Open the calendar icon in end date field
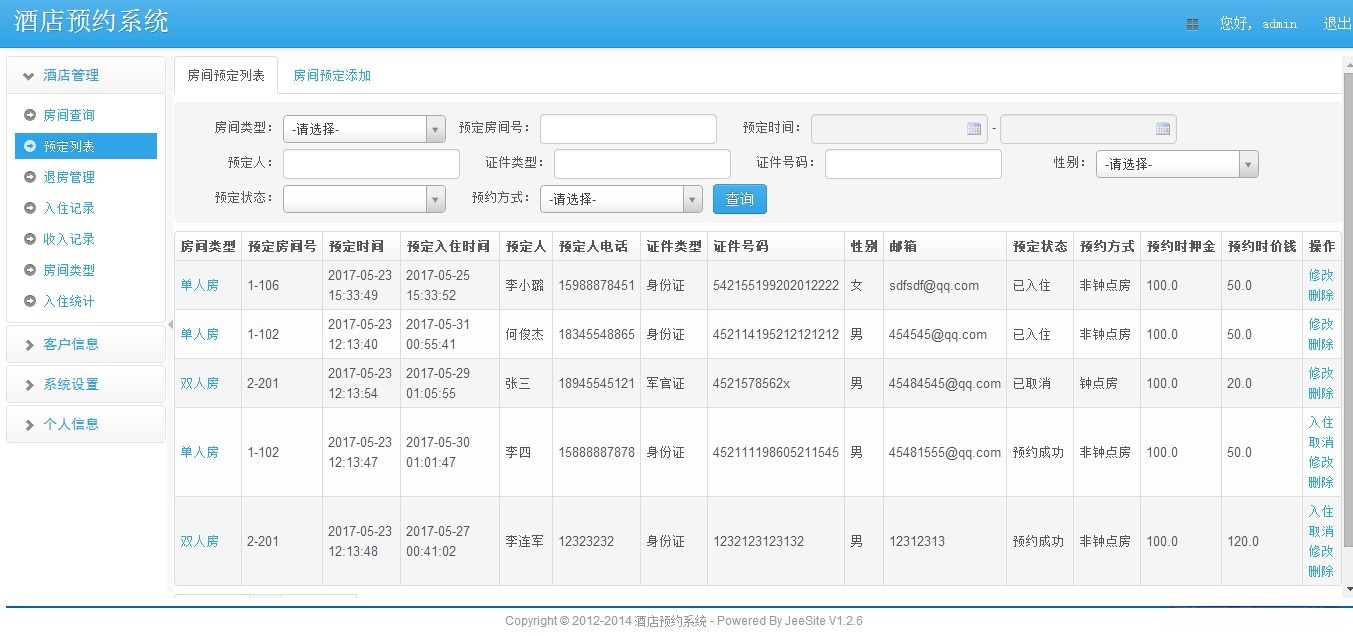Image resolution: width=1353 pixels, height=636 pixels. coord(1163,129)
